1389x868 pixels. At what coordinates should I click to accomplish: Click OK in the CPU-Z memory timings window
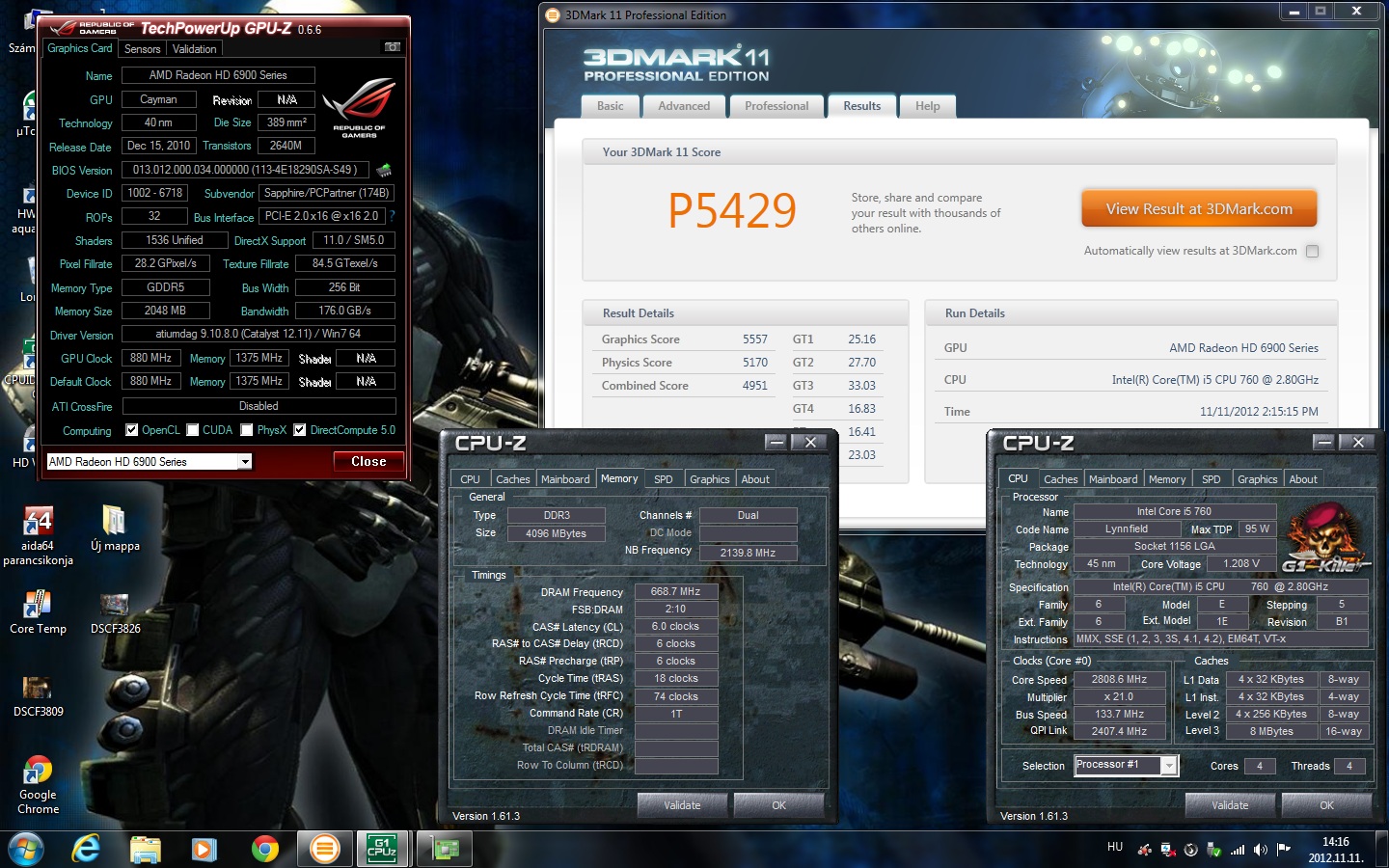(779, 805)
